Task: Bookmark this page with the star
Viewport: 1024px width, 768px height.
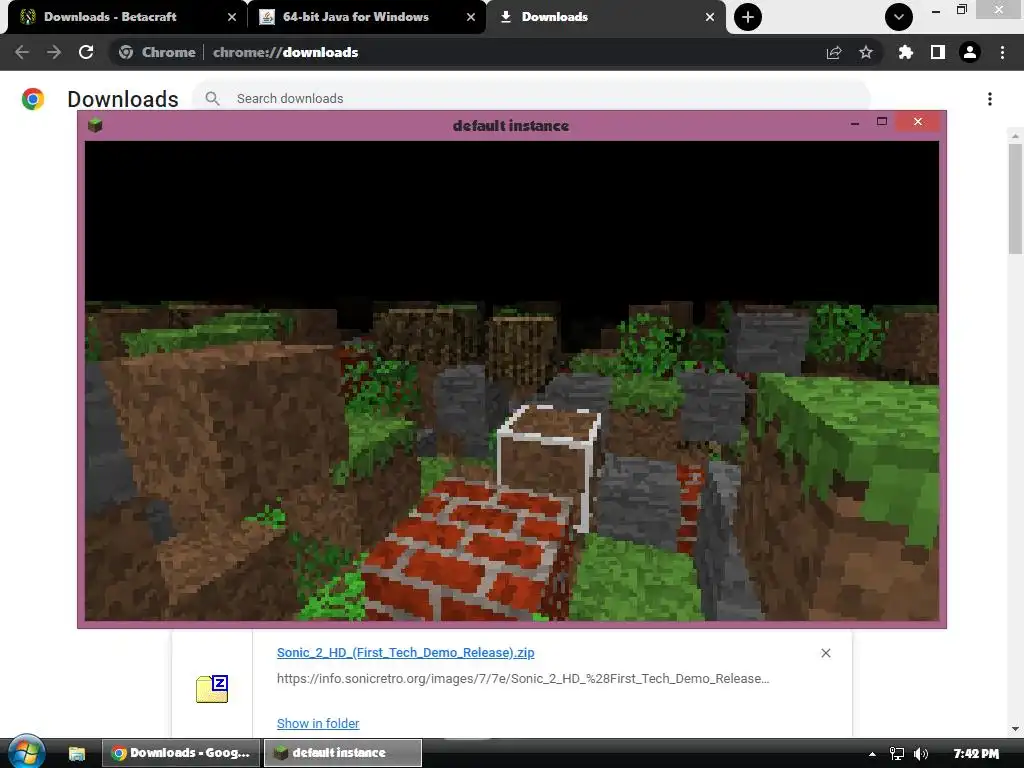Action: [x=866, y=52]
